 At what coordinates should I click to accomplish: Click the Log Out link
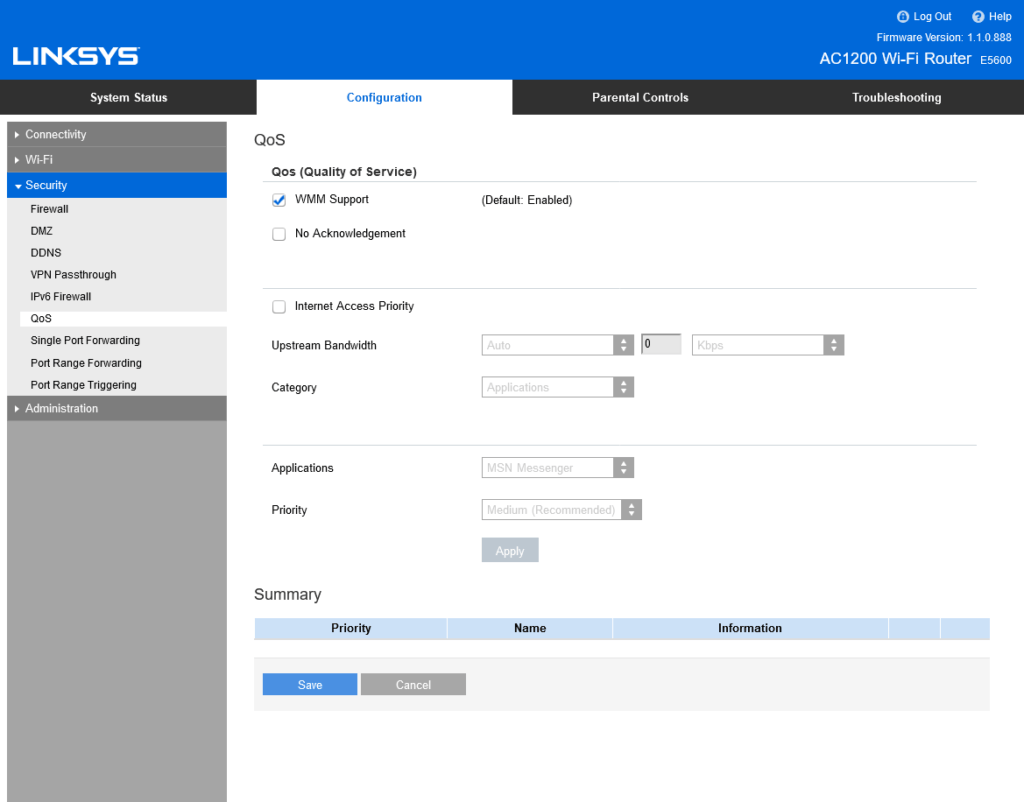tap(932, 17)
